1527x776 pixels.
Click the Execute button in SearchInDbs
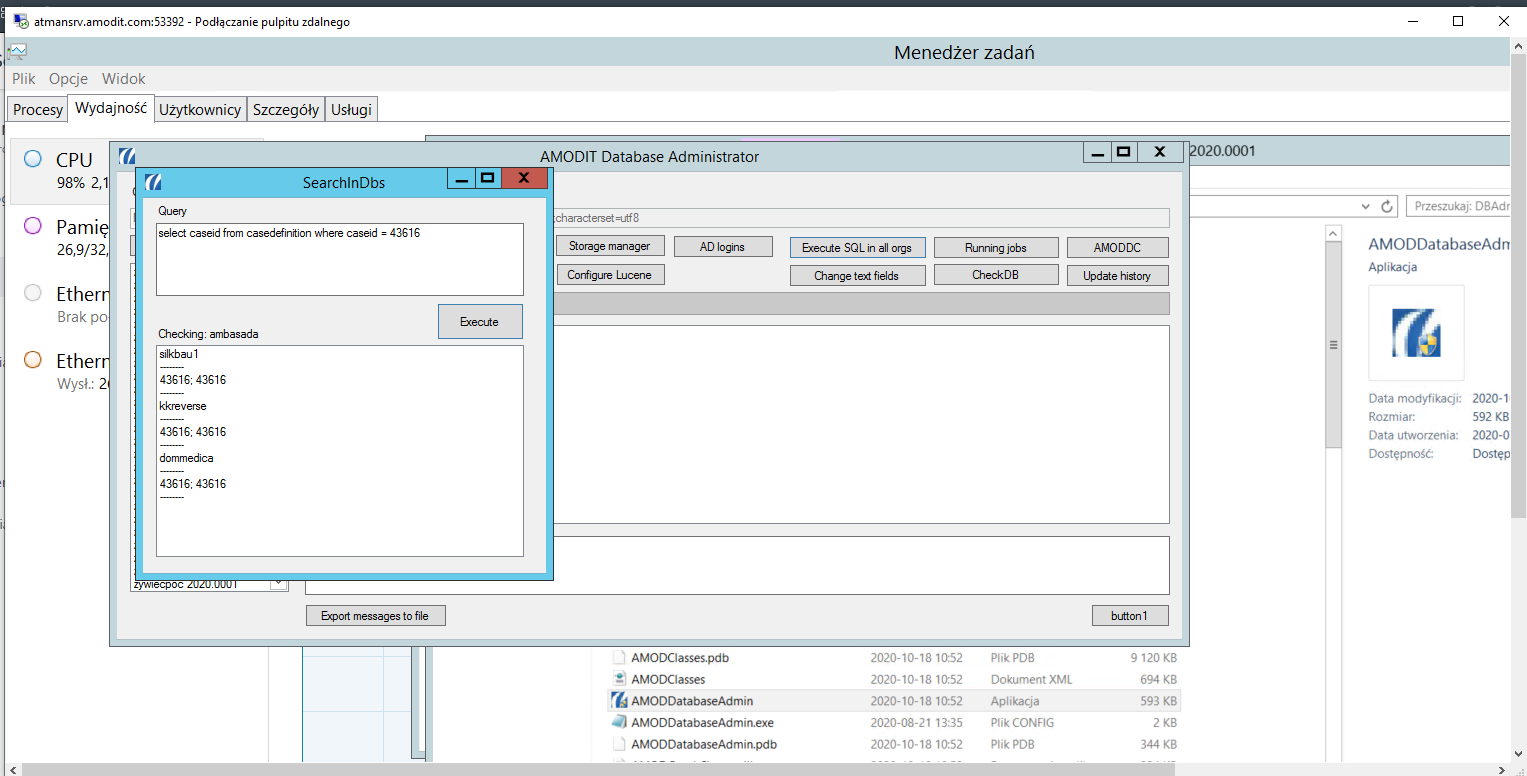point(480,322)
